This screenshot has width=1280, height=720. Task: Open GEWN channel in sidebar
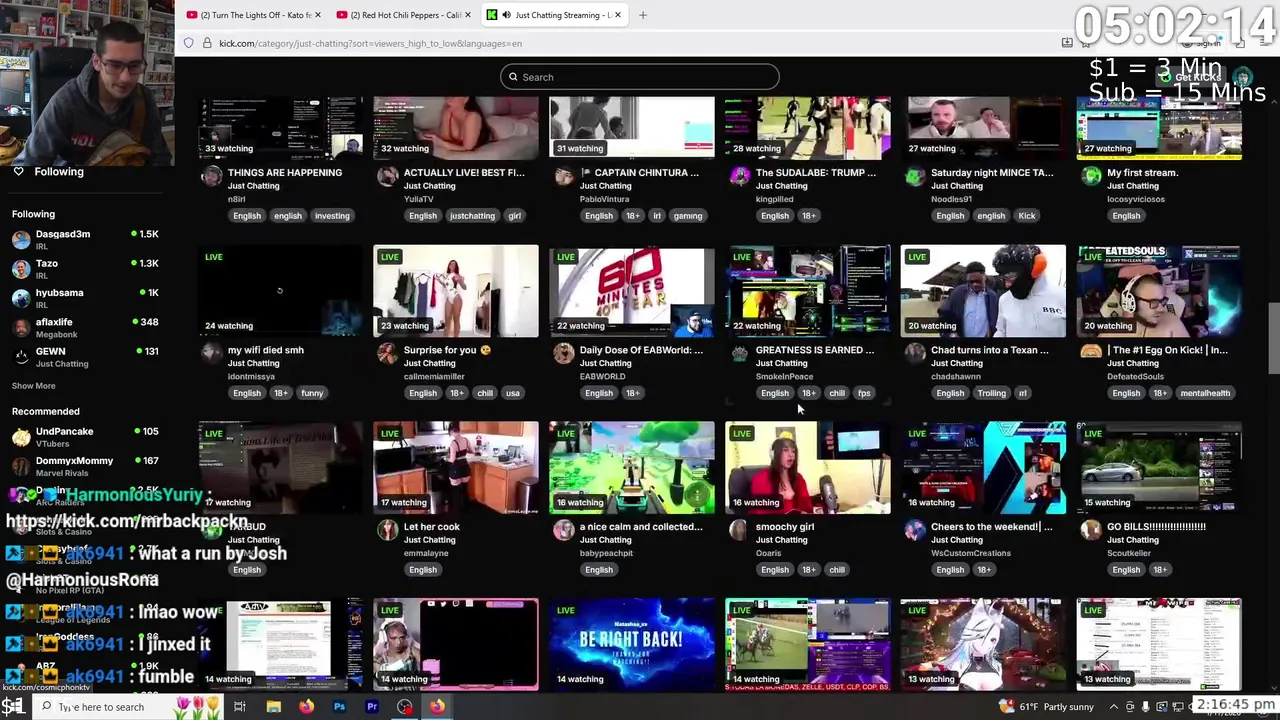(85, 356)
